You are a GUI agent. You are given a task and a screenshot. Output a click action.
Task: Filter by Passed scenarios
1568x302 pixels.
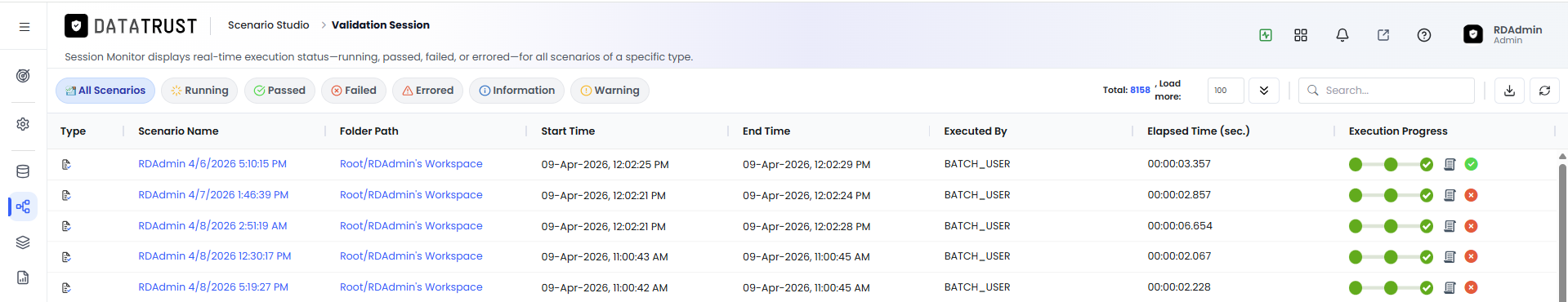(x=279, y=91)
